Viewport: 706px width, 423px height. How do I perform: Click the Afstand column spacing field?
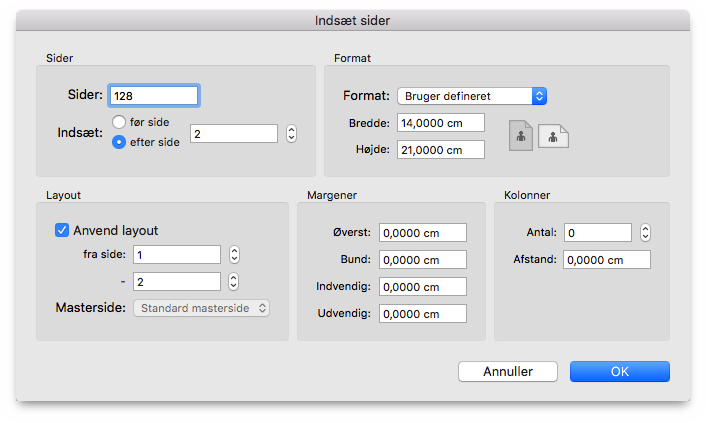[607, 259]
